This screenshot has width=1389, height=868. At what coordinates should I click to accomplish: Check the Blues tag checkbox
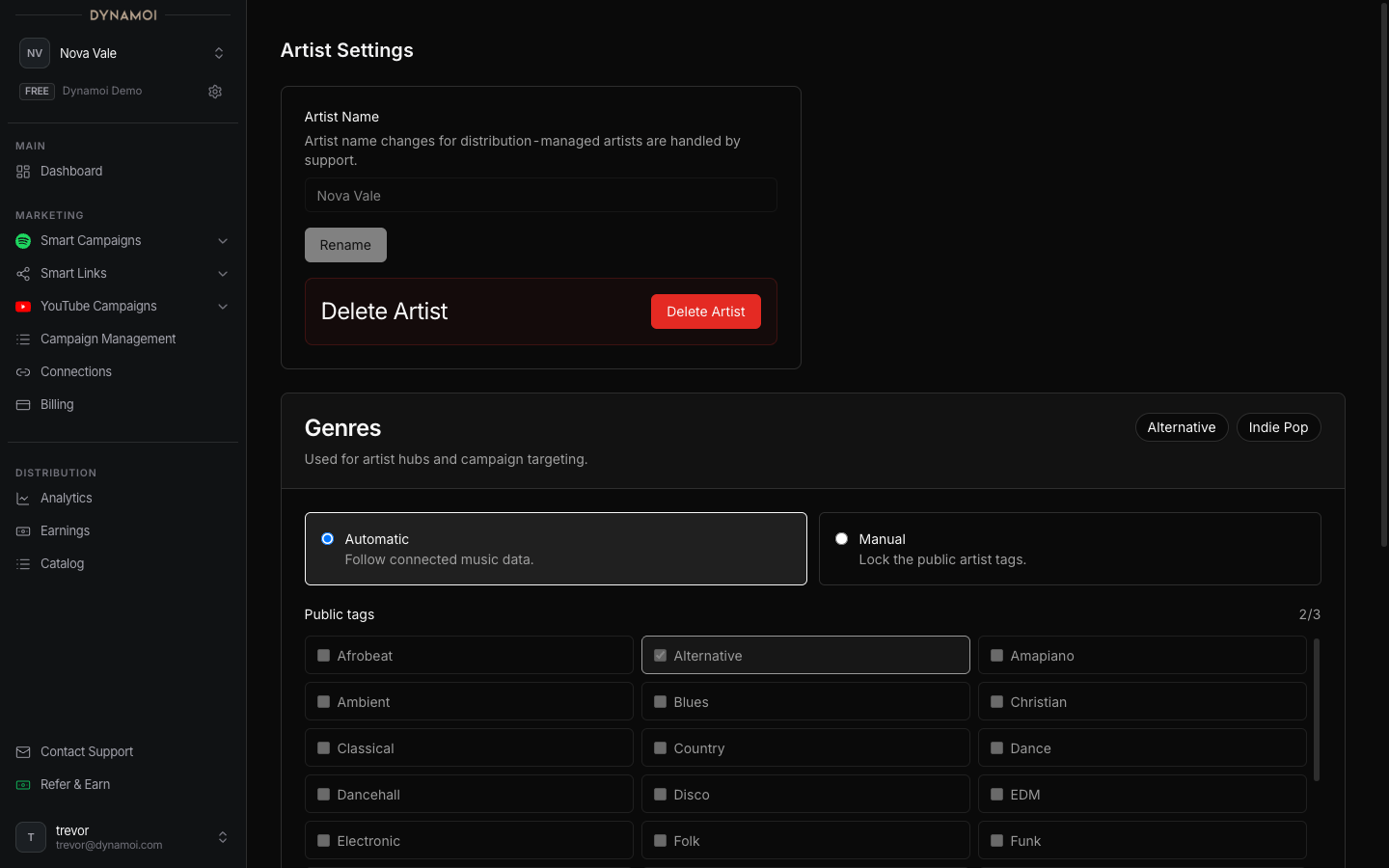(x=661, y=702)
